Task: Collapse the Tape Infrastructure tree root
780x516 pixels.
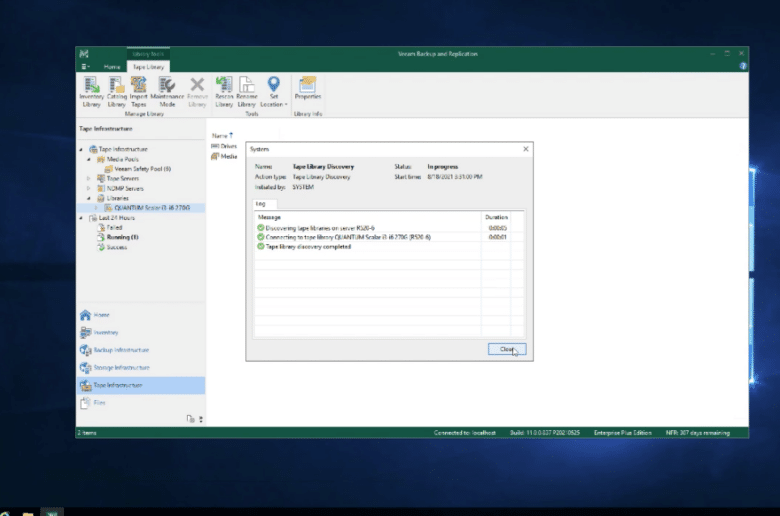Action: click(82, 149)
